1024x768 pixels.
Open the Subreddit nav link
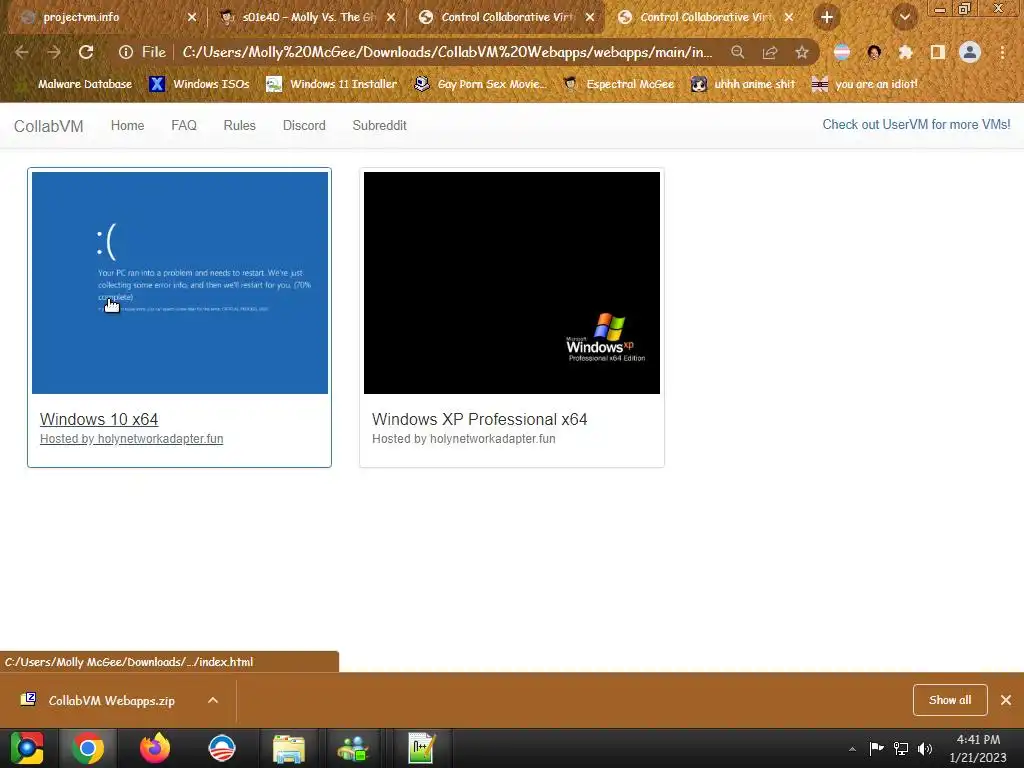379,125
